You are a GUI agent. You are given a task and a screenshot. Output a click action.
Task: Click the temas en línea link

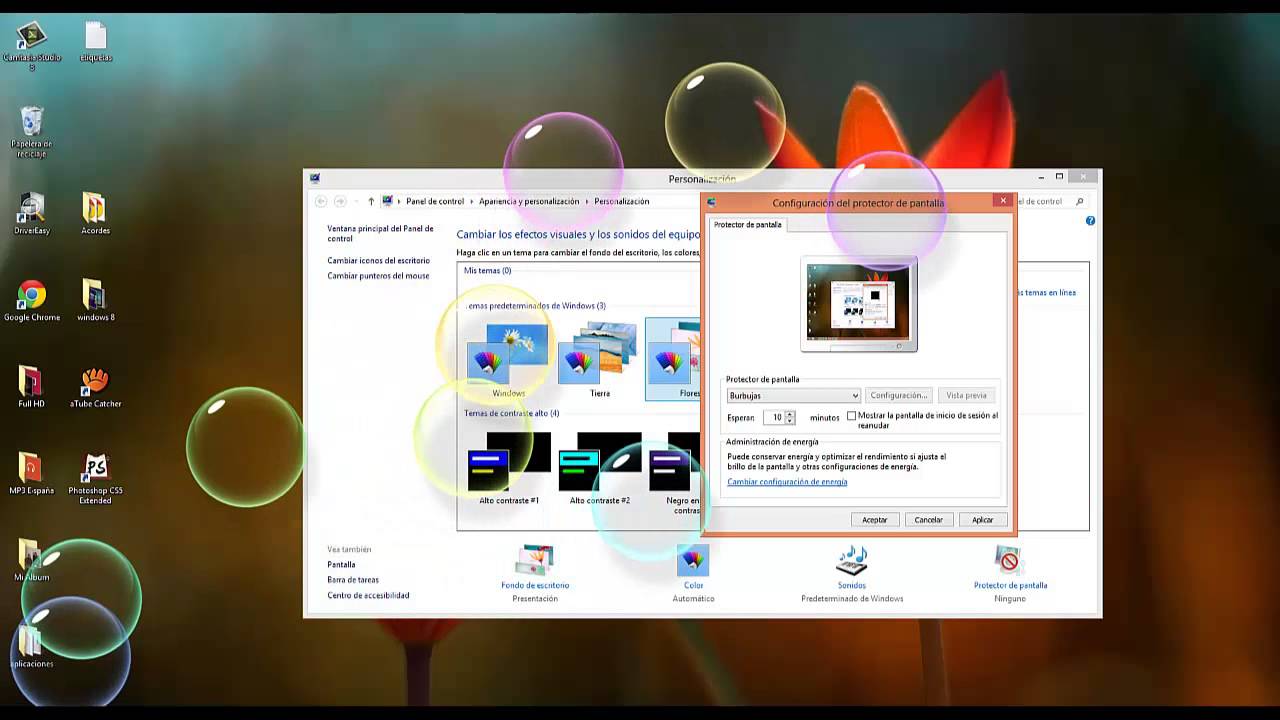[x=1047, y=293]
